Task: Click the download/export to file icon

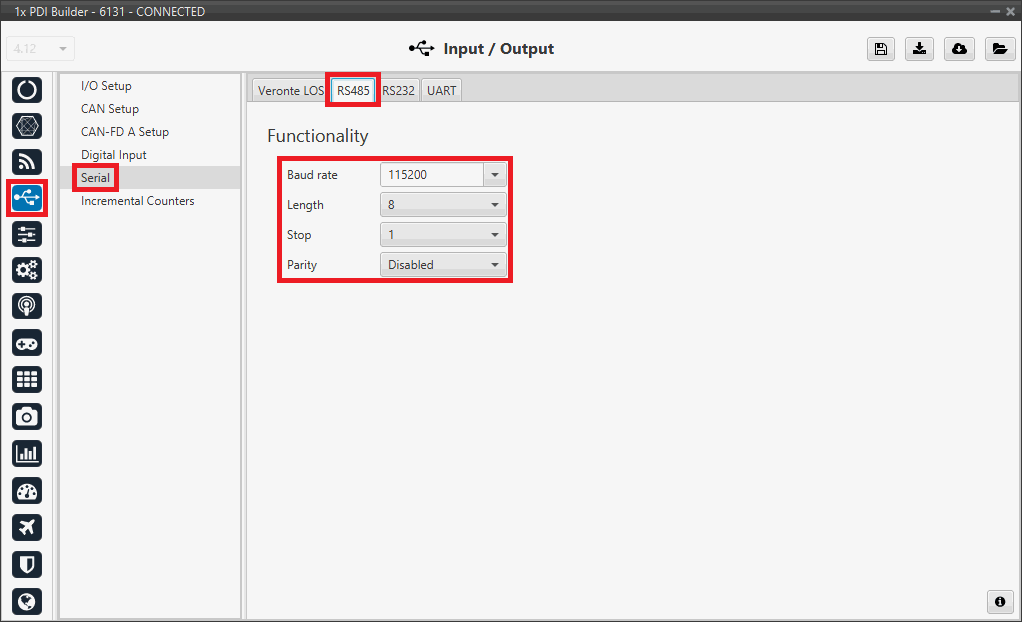Action: (x=920, y=49)
